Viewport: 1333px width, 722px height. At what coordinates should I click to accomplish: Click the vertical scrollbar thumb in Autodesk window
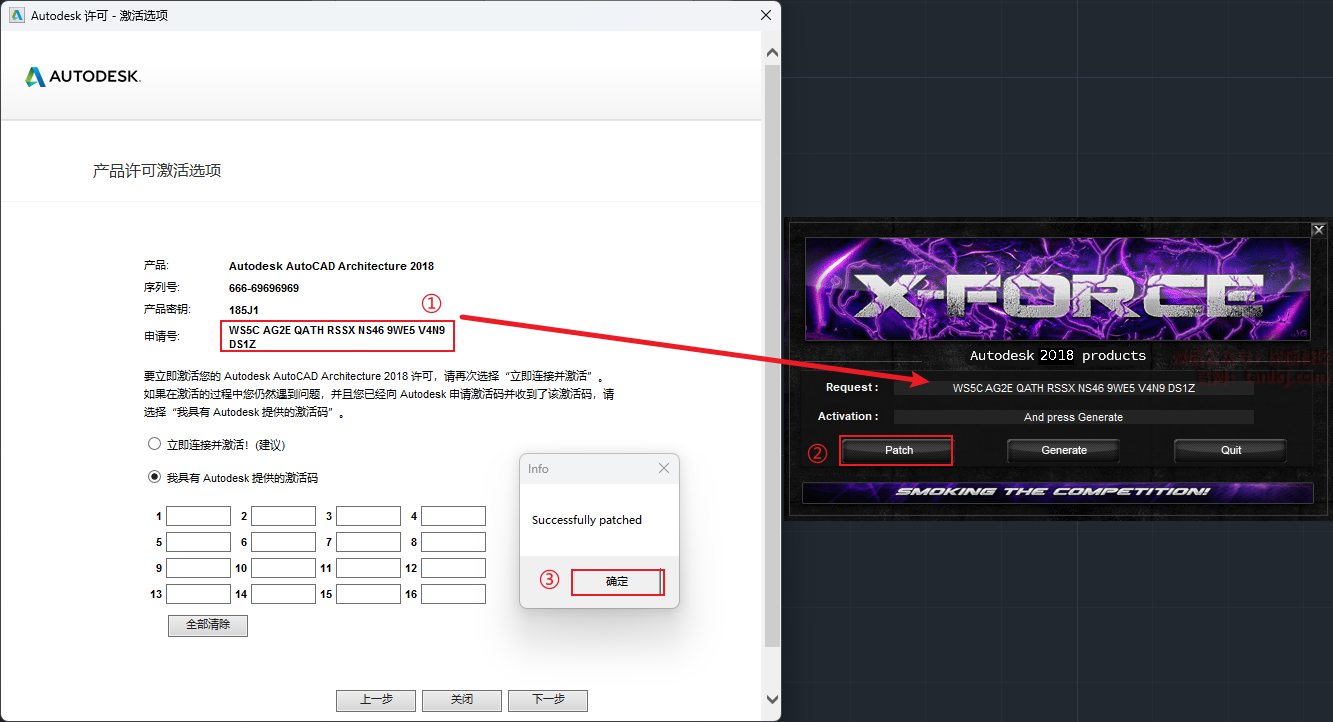point(771,355)
